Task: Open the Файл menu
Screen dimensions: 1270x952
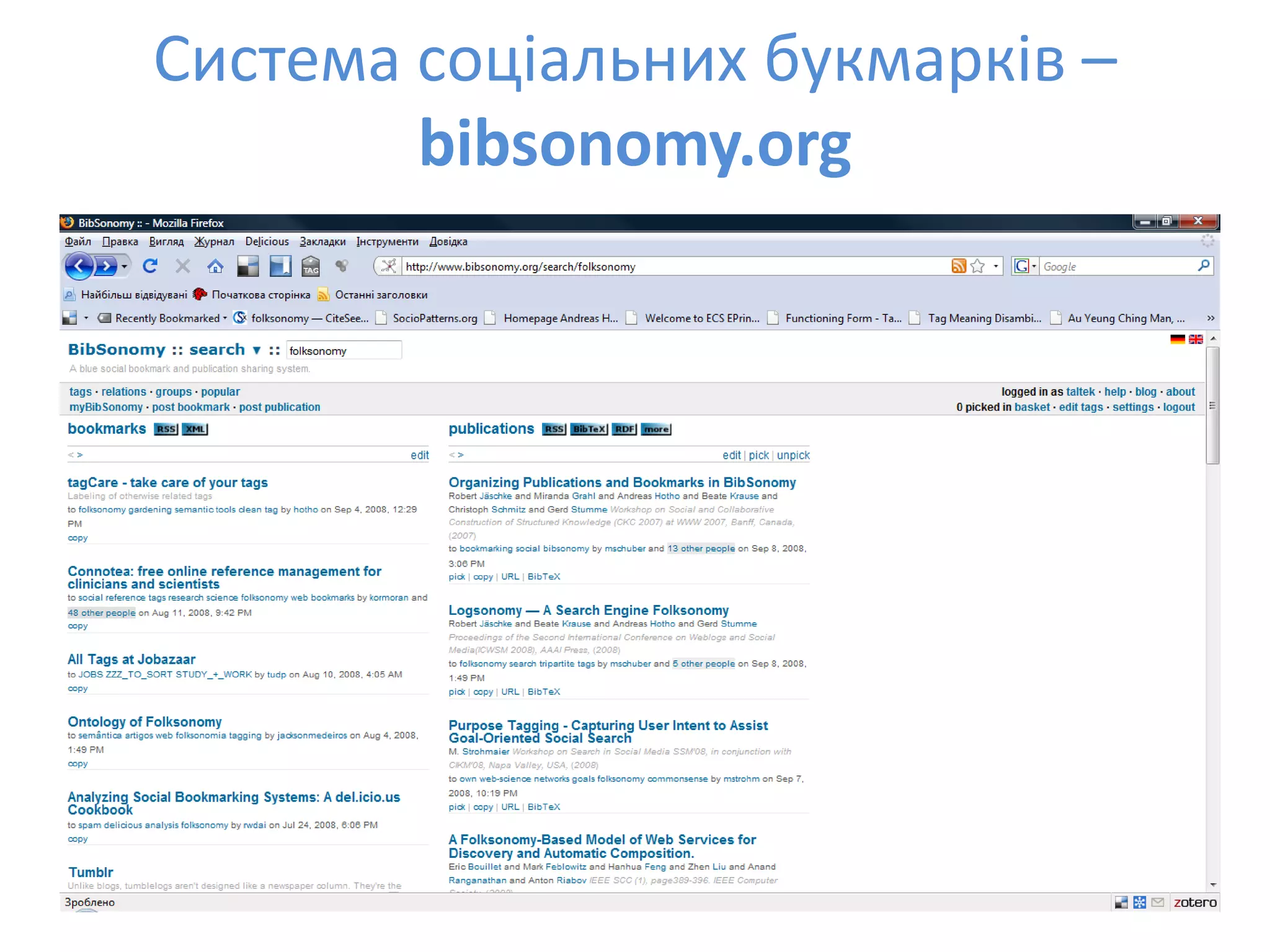Action: click(x=78, y=242)
